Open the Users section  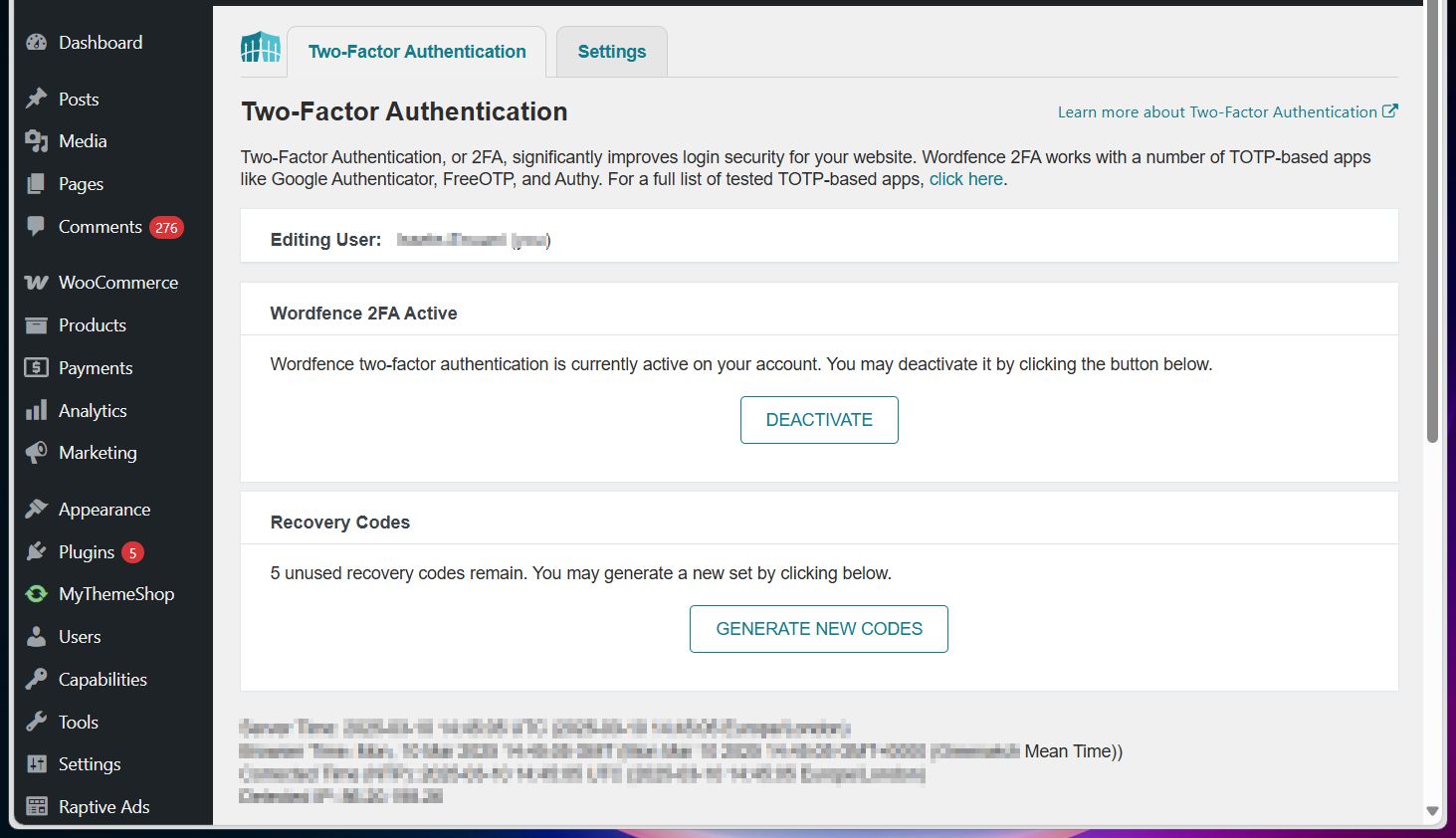click(x=80, y=636)
